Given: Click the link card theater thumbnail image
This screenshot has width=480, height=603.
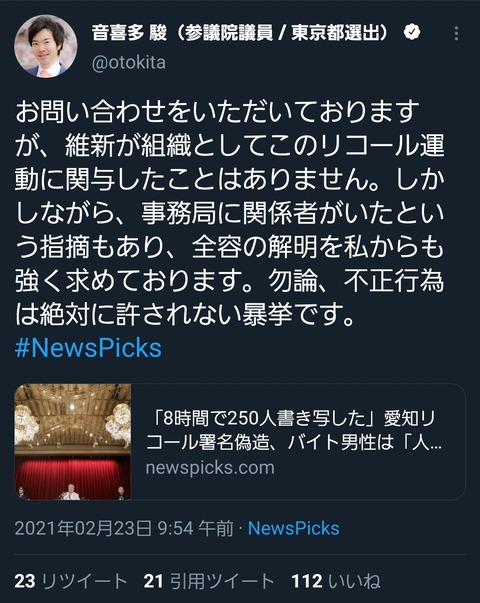Looking at the screenshot, I should tap(73, 442).
